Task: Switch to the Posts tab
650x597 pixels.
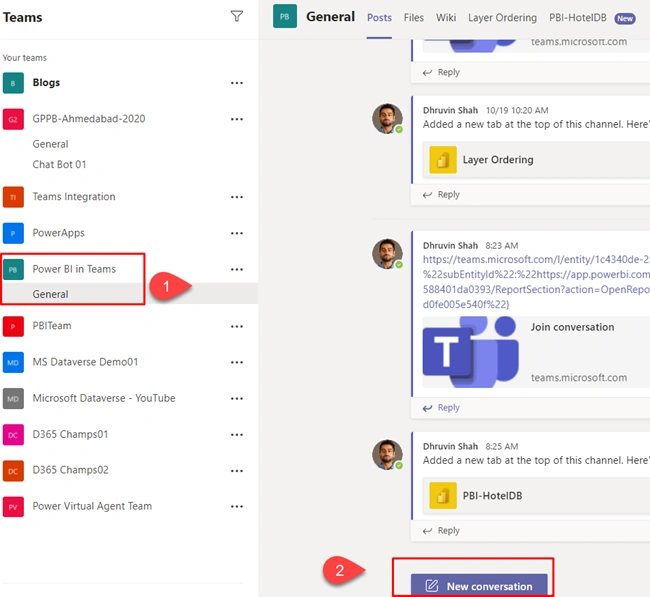Action: point(379,17)
